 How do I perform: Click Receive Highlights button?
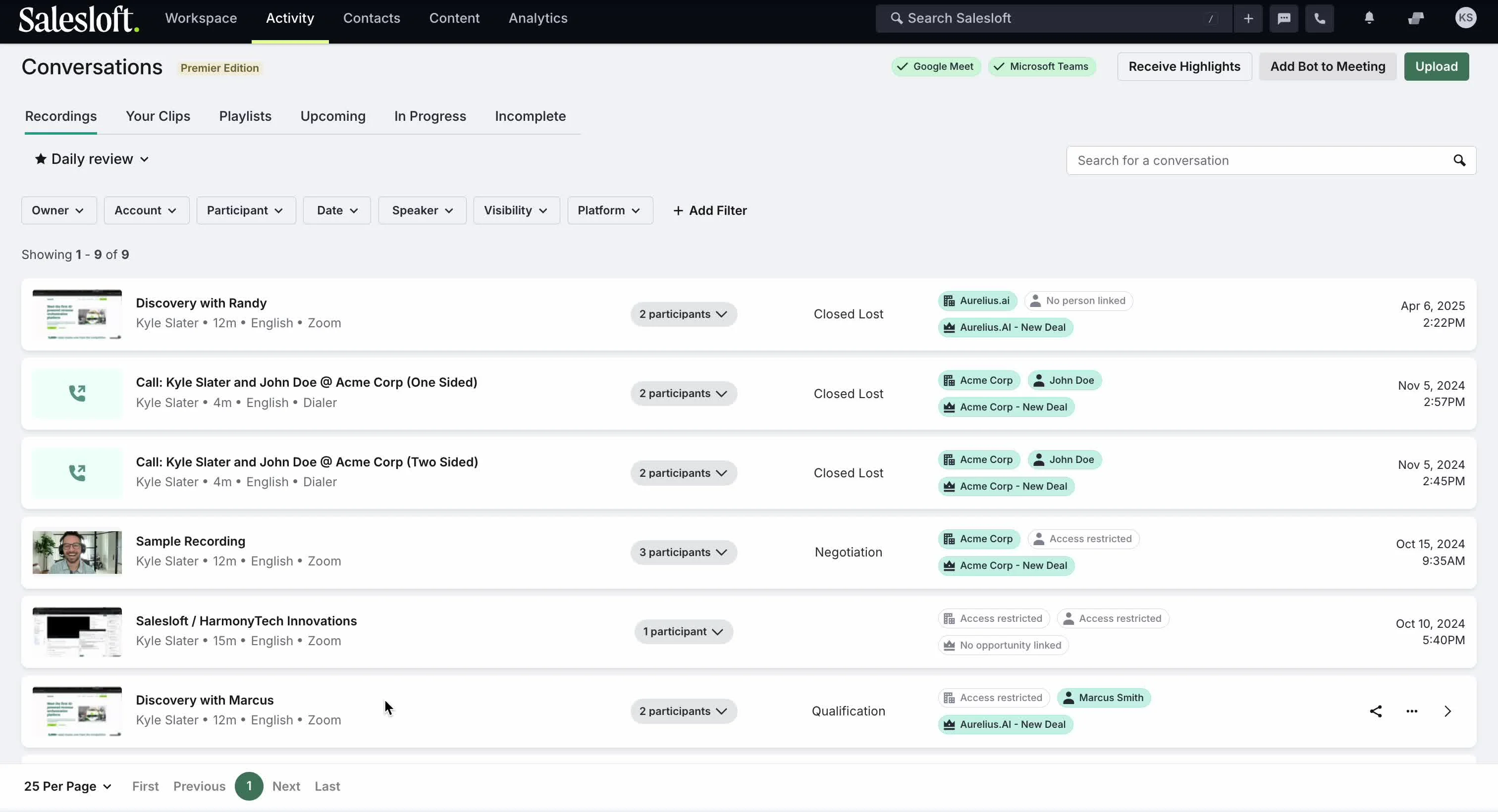(x=1184, y=66)
